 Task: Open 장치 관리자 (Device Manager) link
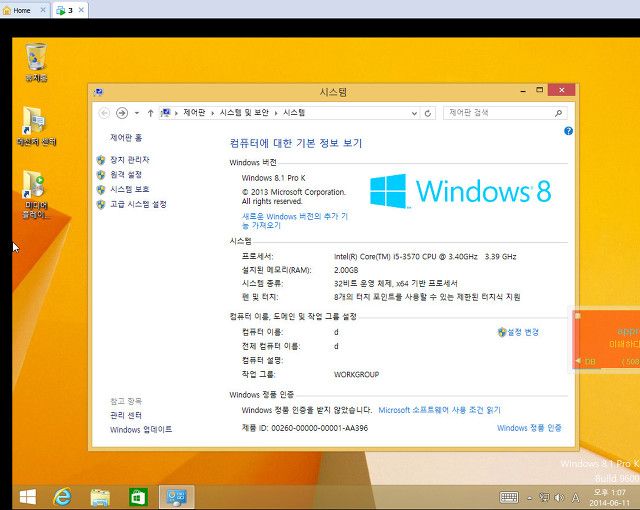pyautogui.click(x=130, y=160)
